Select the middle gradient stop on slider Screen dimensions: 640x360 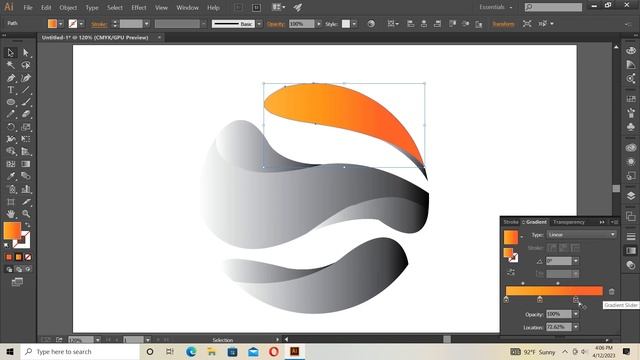tap(540, 300)
